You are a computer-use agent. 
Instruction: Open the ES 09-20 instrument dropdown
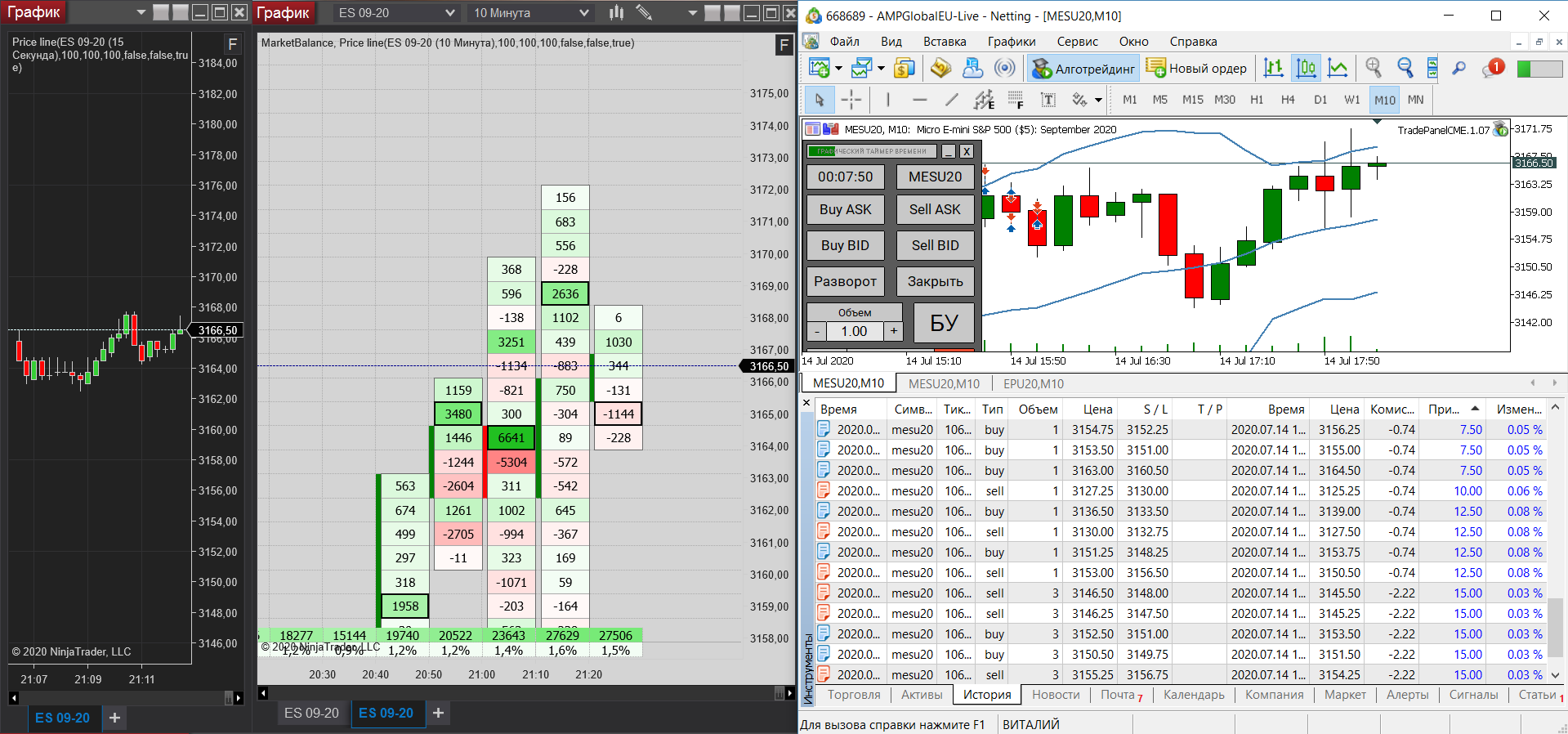pyautogui.click(x=397, y=13)
